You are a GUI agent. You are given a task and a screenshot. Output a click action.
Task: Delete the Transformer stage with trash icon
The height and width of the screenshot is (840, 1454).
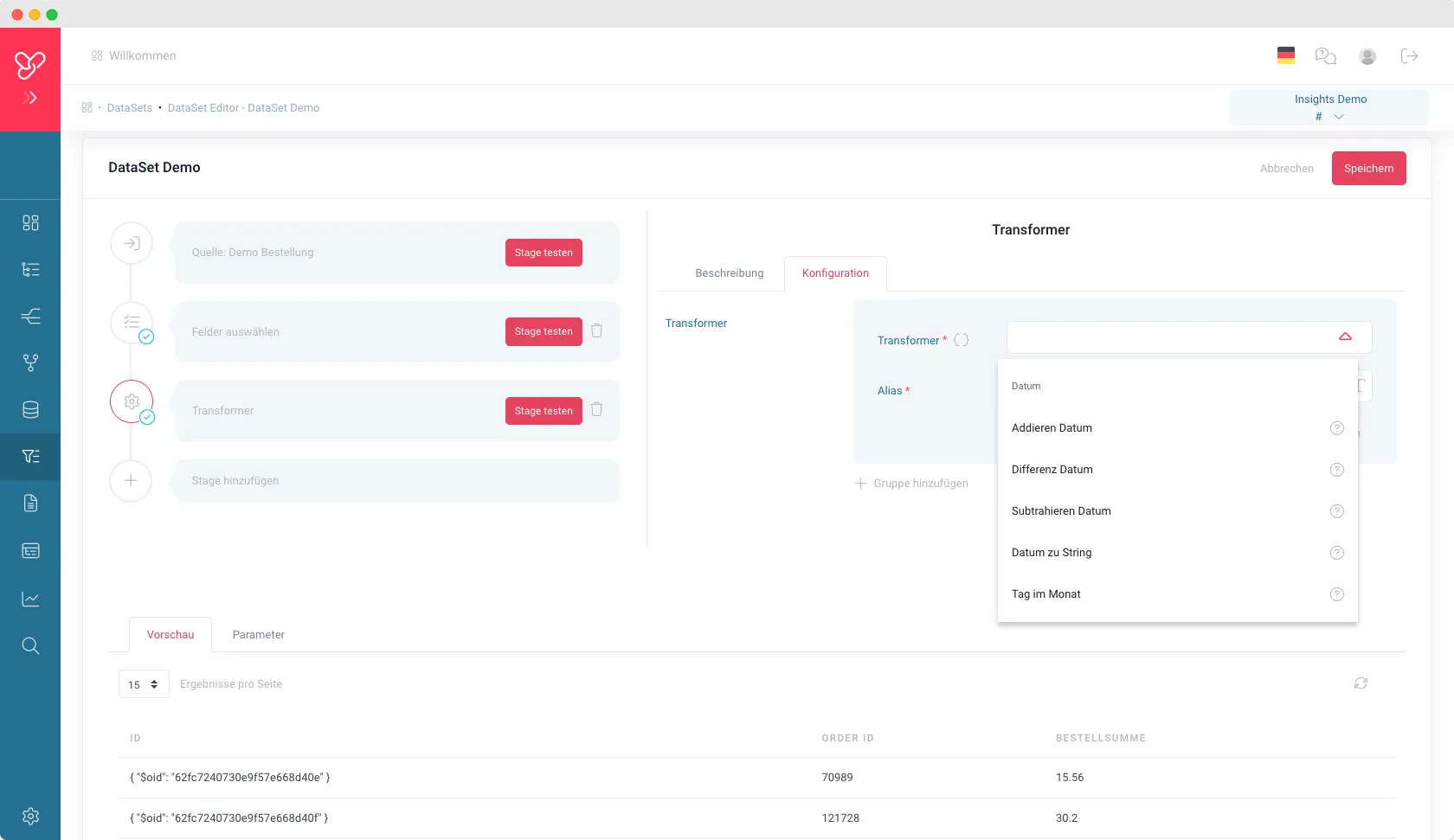[x=596, y=409]
